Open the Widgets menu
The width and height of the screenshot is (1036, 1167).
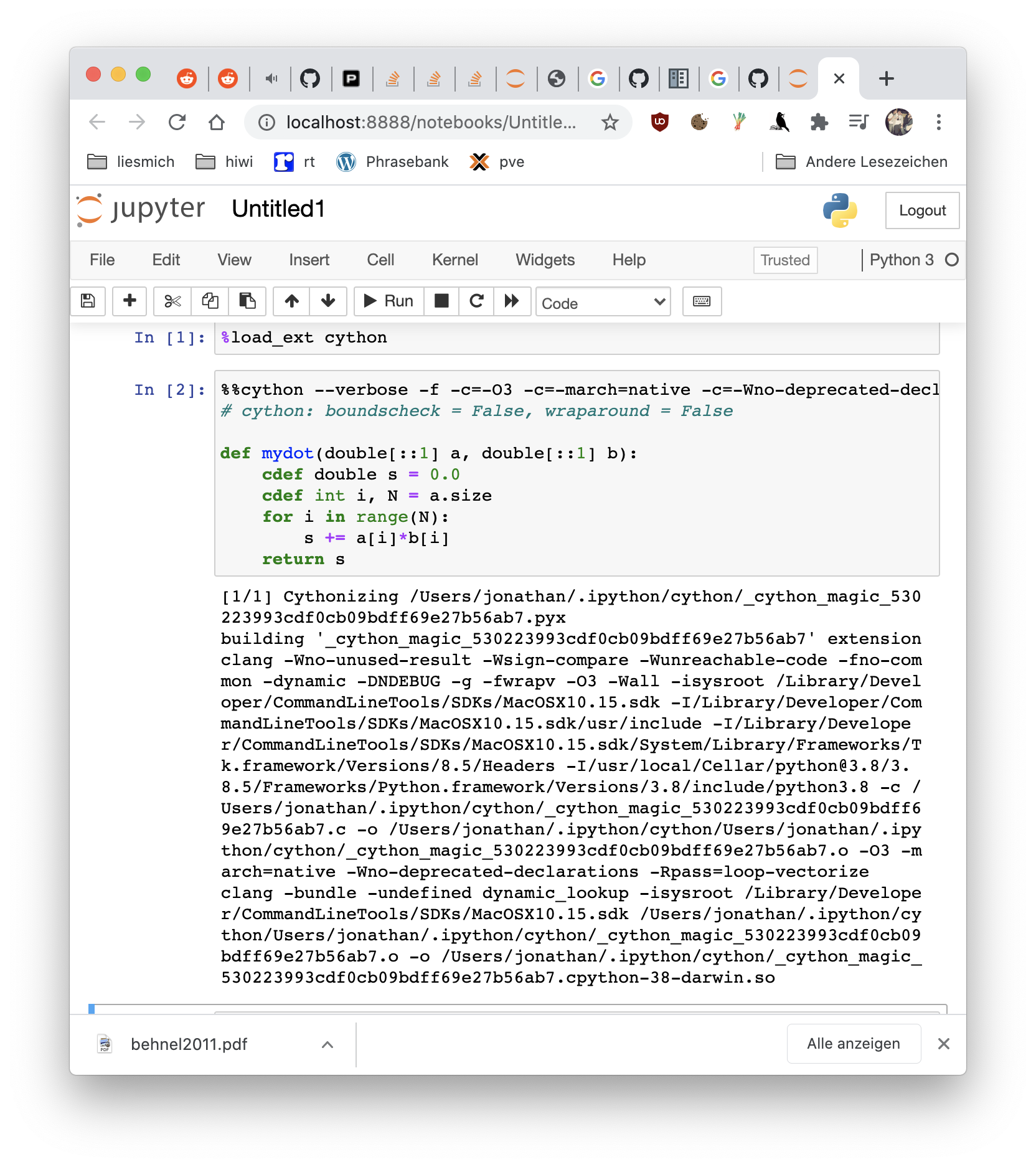pyautogui.click(x=545, y=260)
